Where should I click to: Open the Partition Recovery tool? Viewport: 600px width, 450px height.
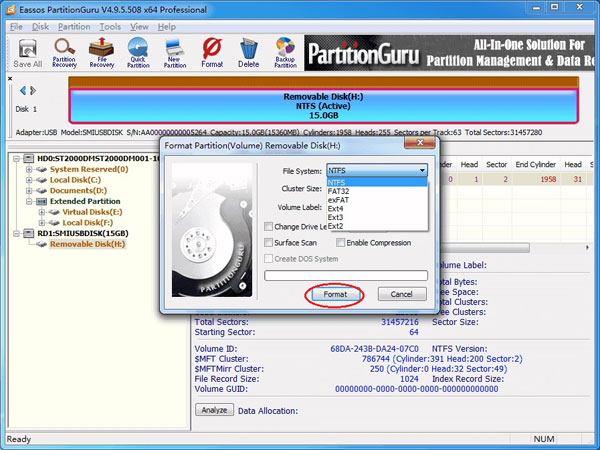pos(64,53)
